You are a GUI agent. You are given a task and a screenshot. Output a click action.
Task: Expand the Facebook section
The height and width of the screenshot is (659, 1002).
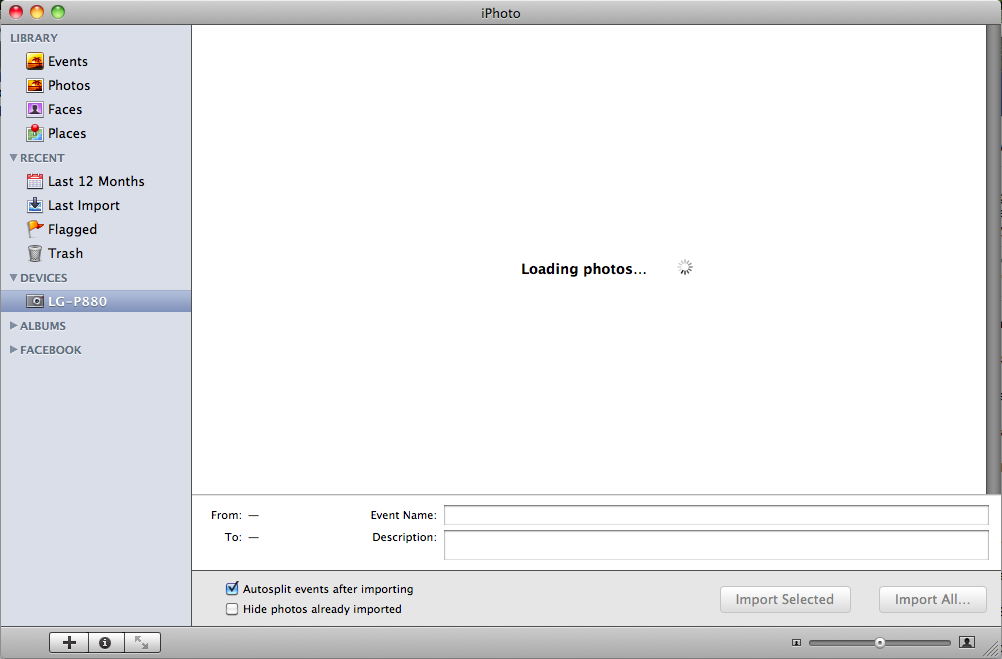coord(13,350)
